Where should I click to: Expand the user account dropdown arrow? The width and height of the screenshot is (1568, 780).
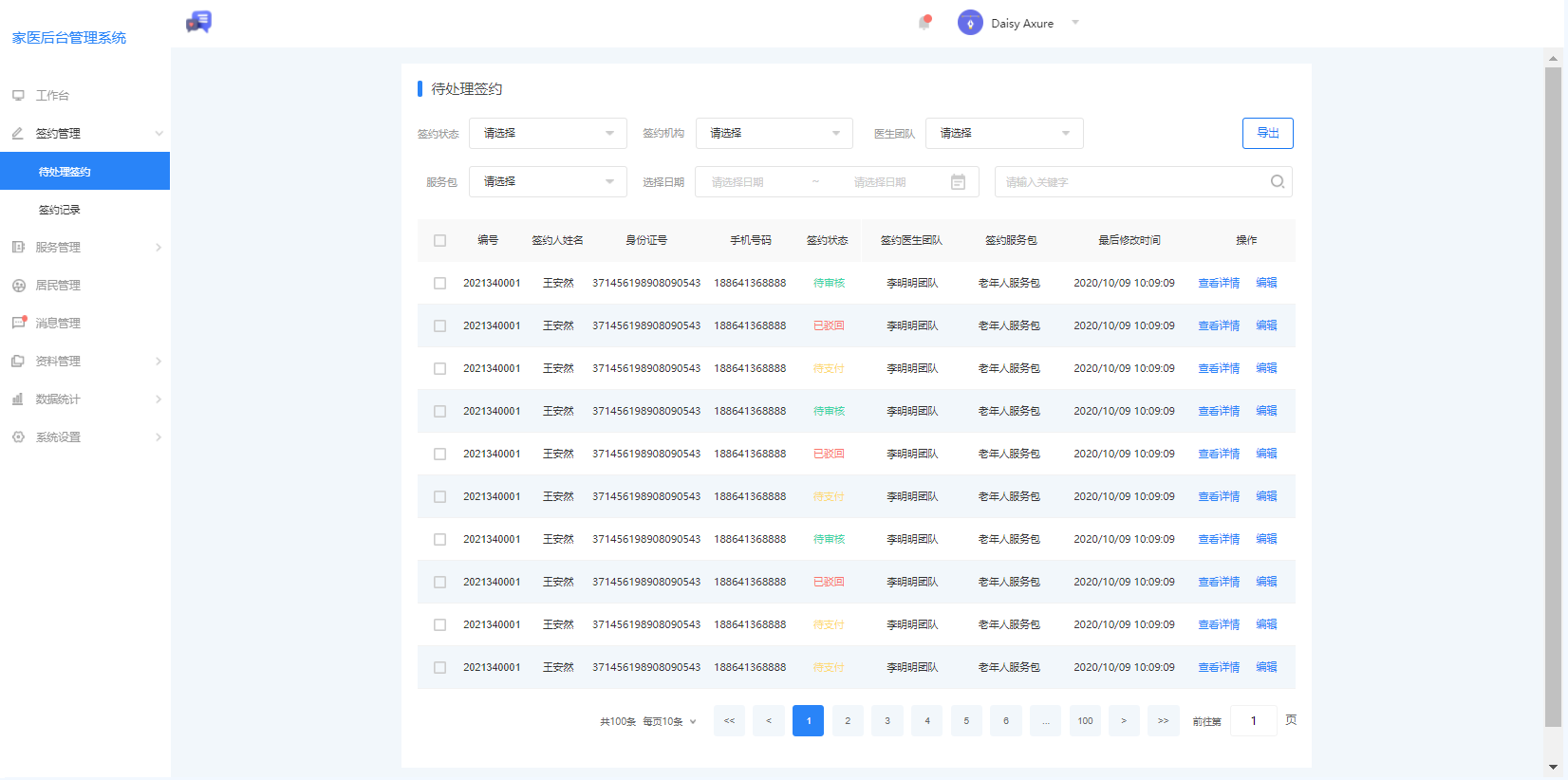(x=1075, y=23)
